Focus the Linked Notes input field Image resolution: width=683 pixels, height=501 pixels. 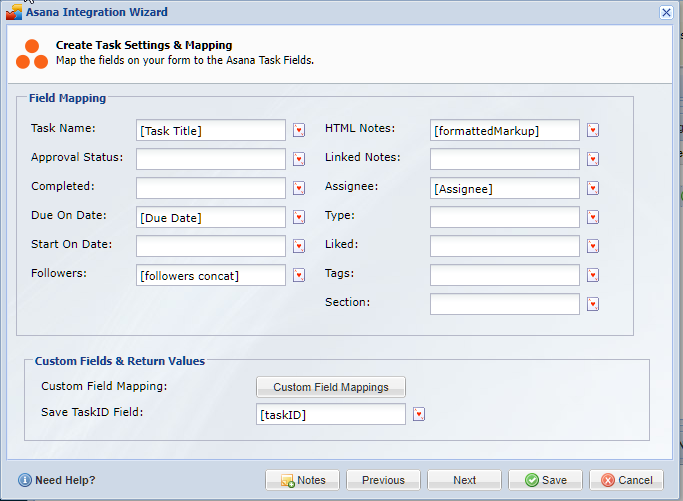click(x=505, y=159)
